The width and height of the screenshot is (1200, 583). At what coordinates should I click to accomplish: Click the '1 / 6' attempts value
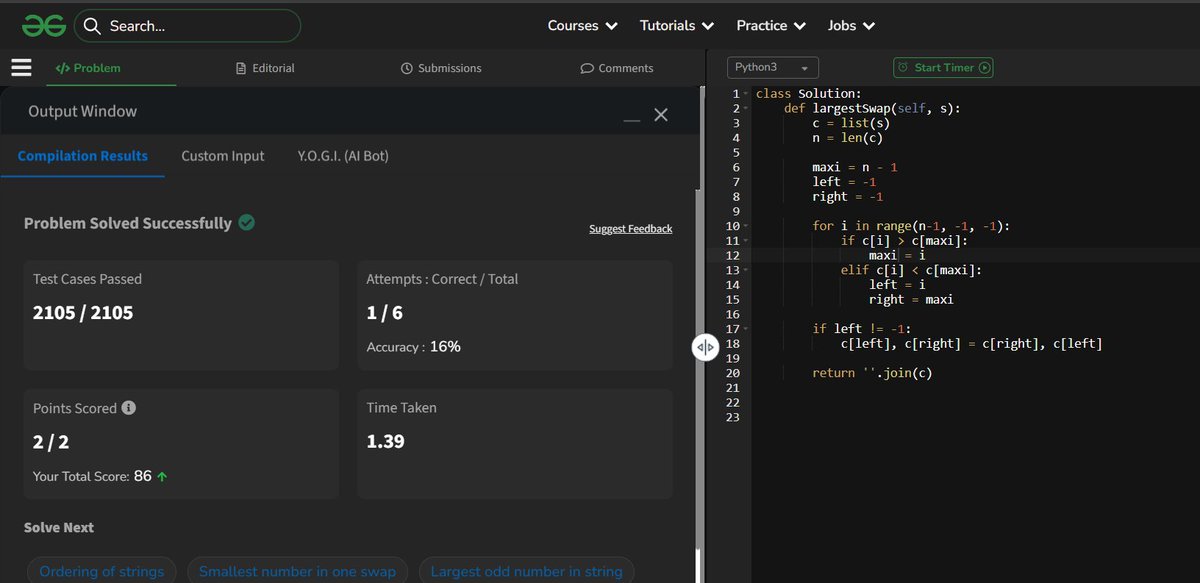click(385, 312)
